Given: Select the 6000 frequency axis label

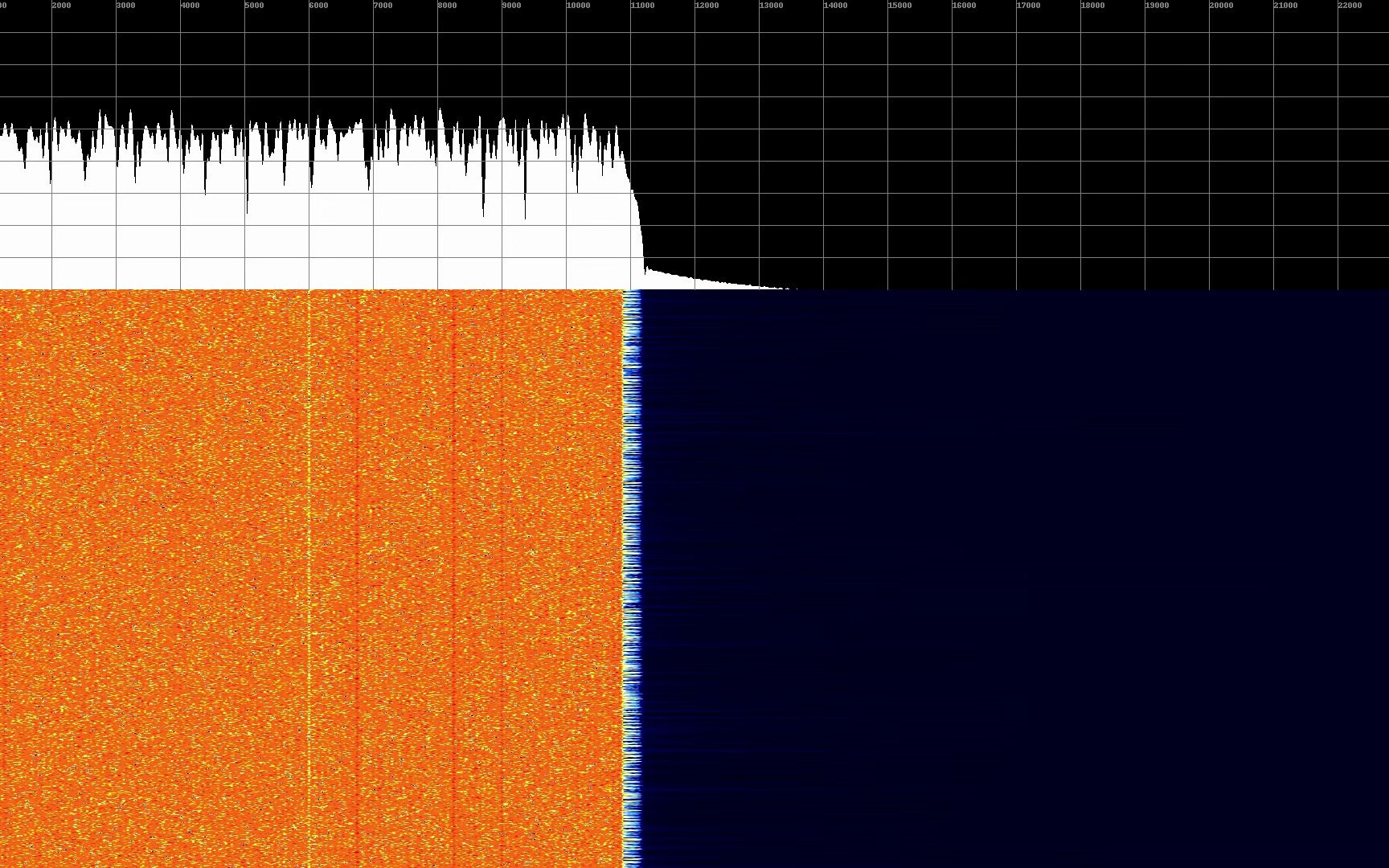Looking at the screenshot, I should click(x=319, y=6).
